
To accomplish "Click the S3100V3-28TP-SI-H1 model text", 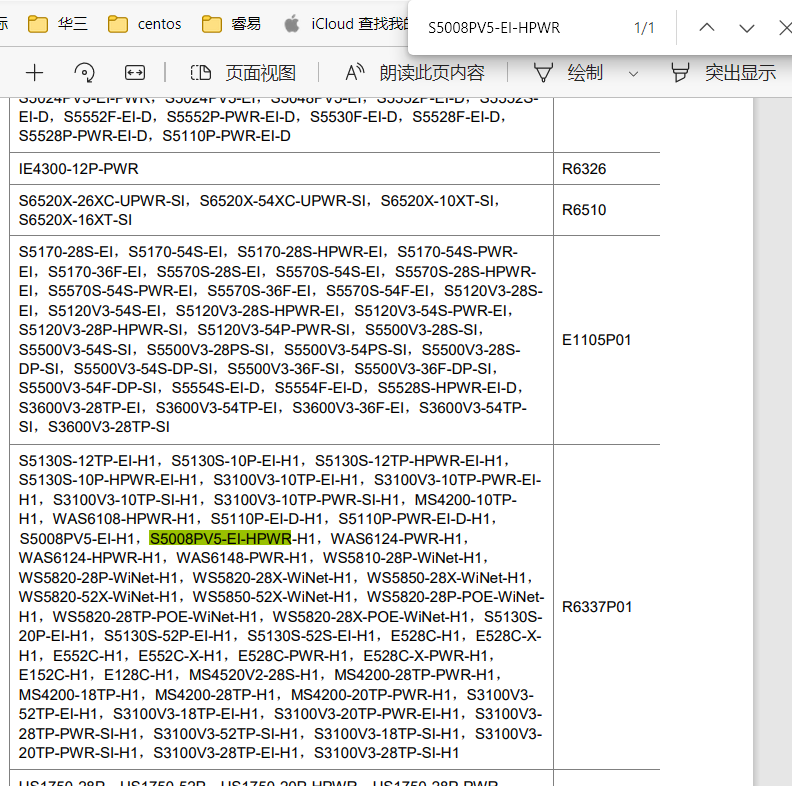I will point(386,753).
